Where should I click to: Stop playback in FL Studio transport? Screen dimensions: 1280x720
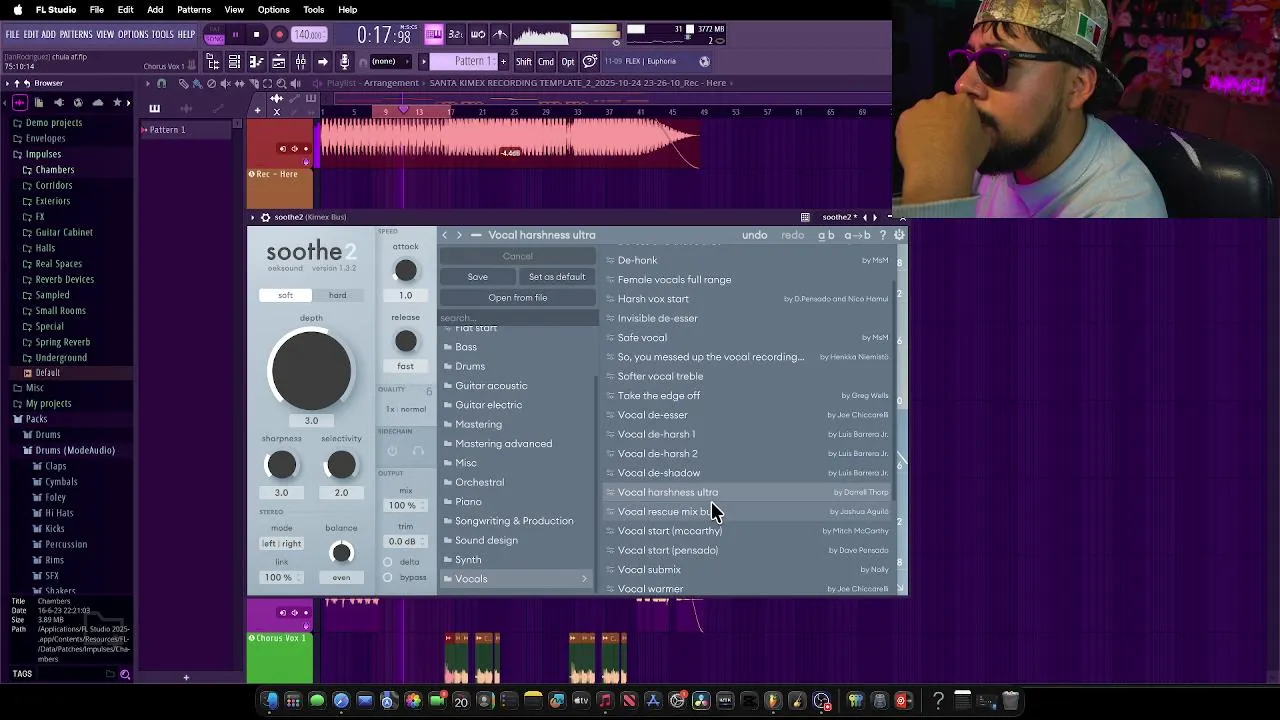(x=256, y=35)
